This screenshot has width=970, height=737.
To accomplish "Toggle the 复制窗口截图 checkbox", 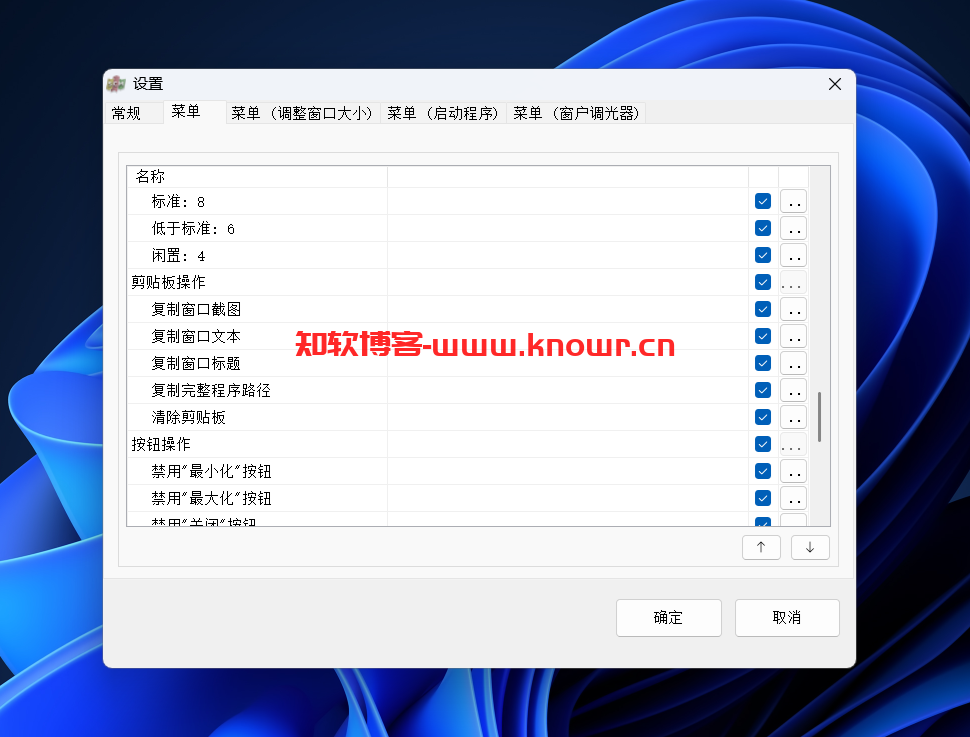I will click(x=763, y=309).
